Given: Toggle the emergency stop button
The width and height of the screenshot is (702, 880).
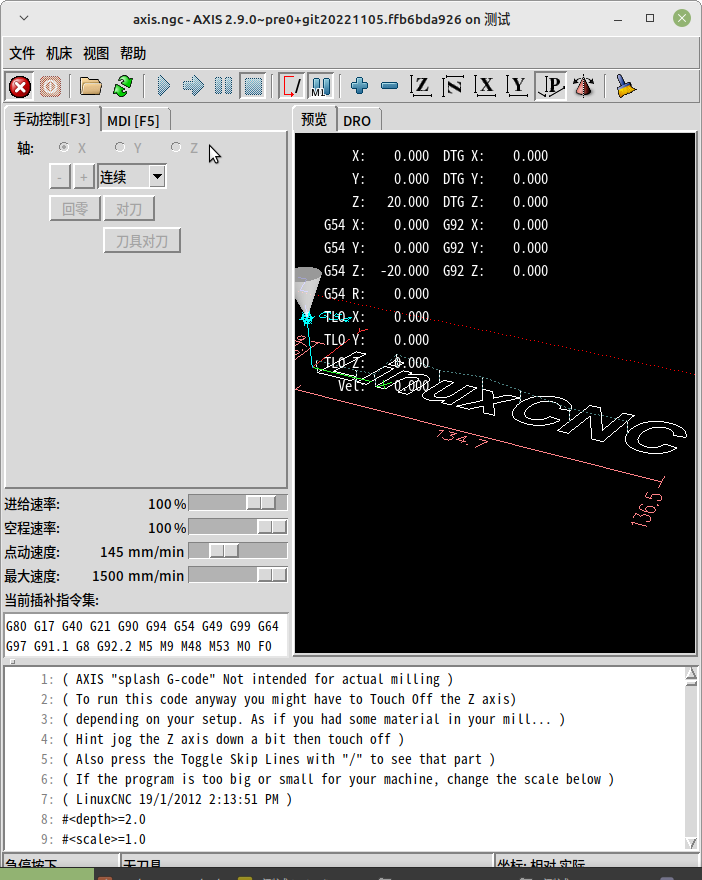Looking at the screenshot, I should [x=20, y=86].
